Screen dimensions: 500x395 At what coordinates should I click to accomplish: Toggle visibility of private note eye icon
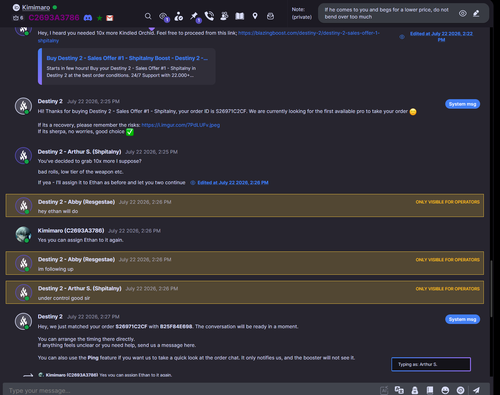[462, 13]
